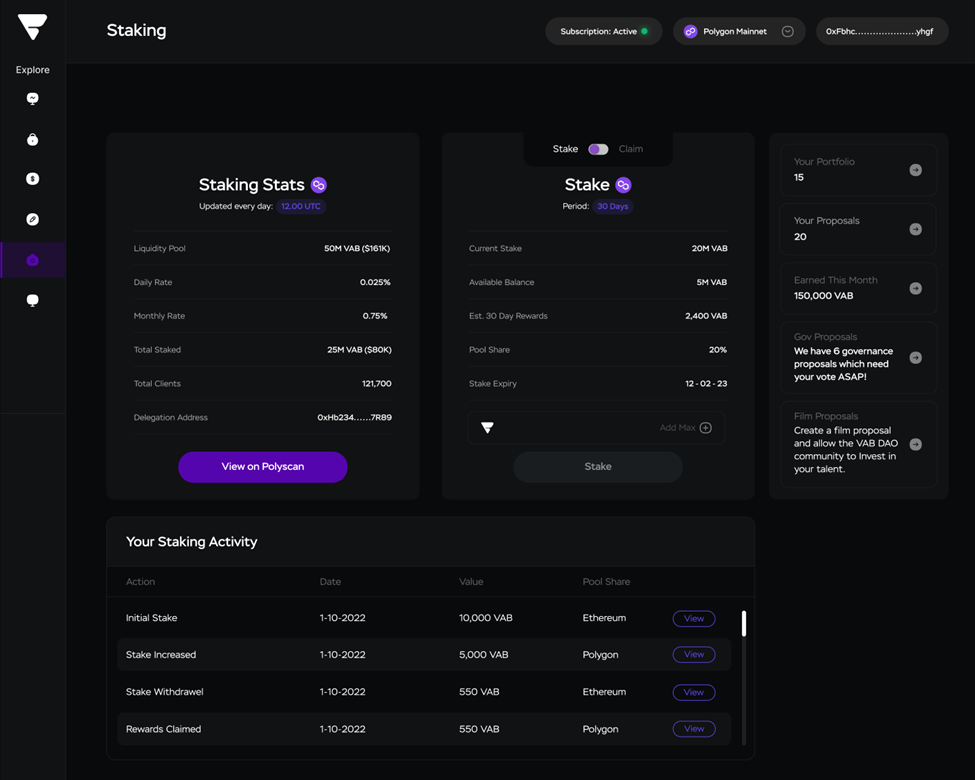Open the chart monitor sidebar icon
The image size is (975, 780).
pyautogui.click(x=32, y=99)
